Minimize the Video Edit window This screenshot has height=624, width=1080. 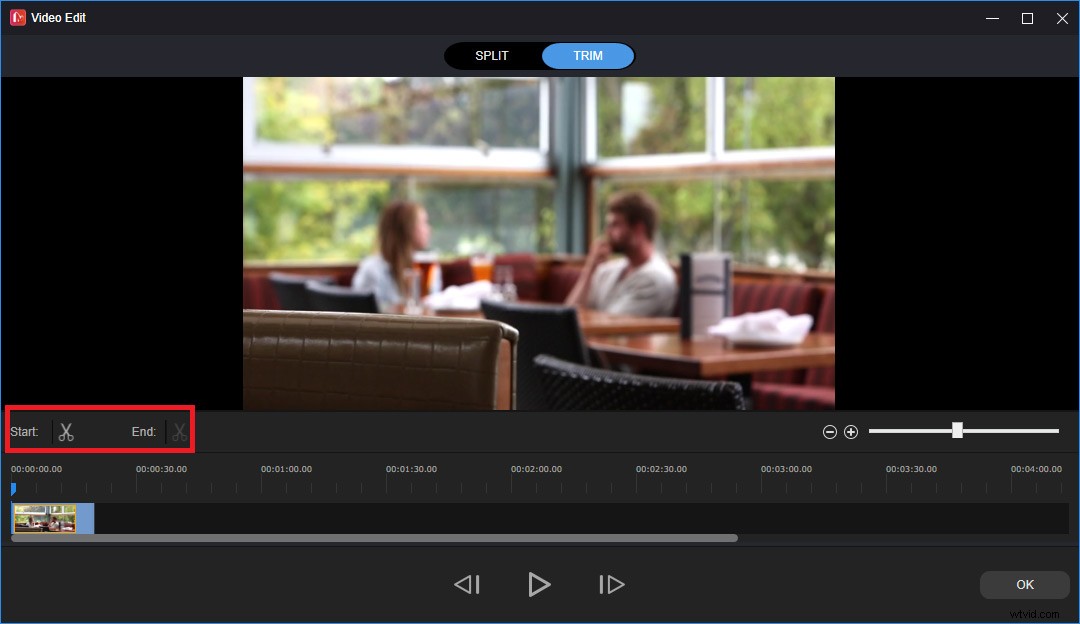click(991, 17)
